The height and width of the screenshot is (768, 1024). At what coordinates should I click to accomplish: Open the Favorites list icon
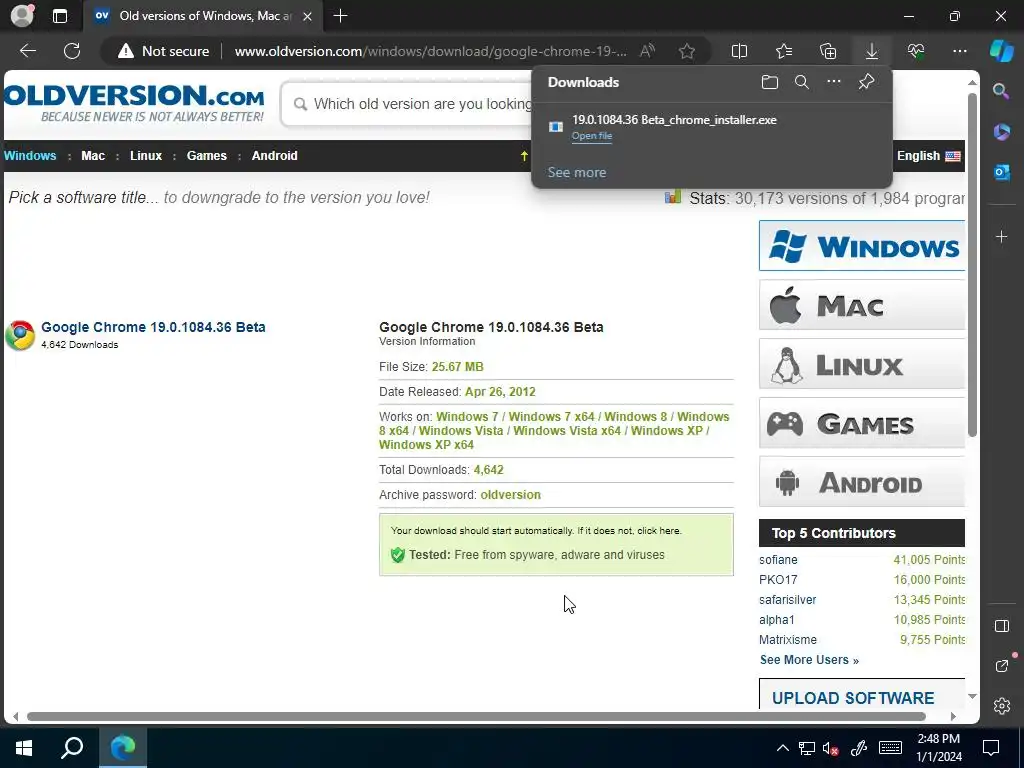click(x=784, y=51)
